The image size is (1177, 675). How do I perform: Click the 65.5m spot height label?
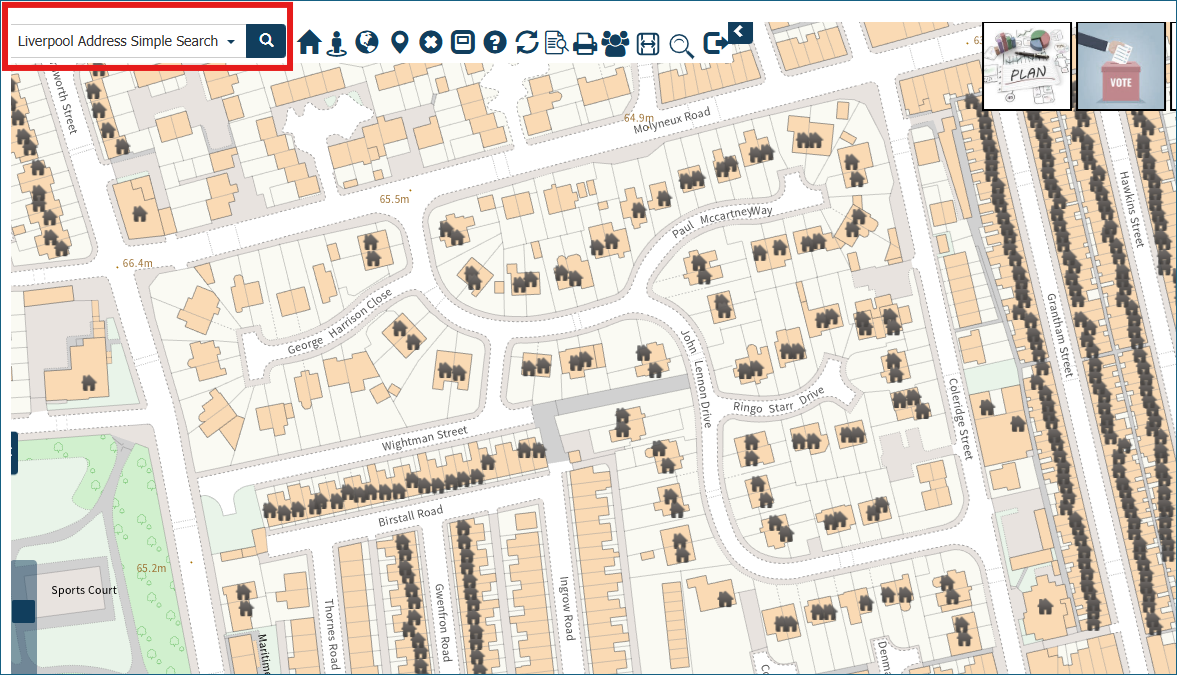click(394, 199)
